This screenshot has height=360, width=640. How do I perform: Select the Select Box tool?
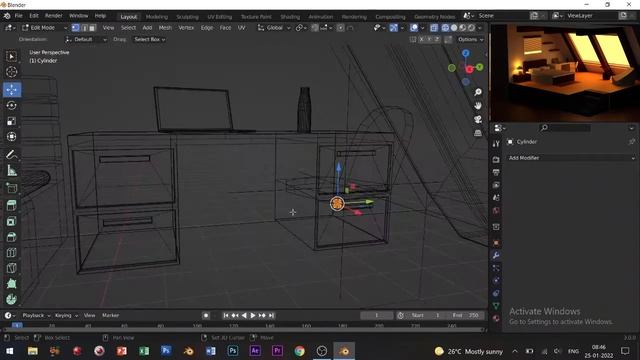click(x=11, y=56)
